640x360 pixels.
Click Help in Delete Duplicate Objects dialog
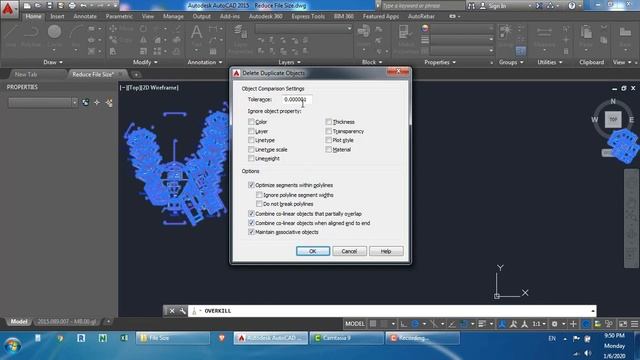(386, 251)
